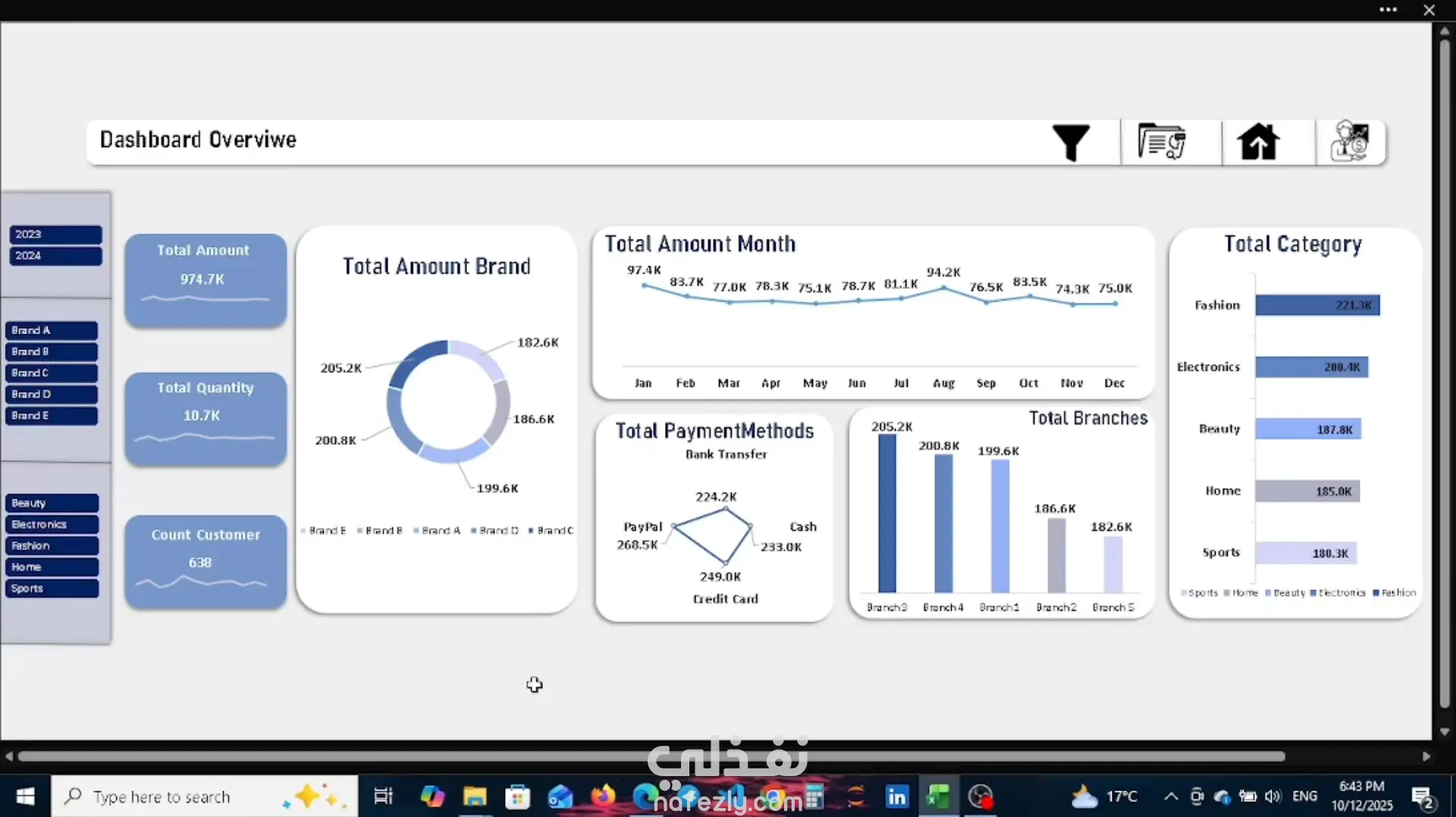Filter by Brand D slicer button
The height and width of the screenshot is (817, 1456).
(x=52, y=394)
